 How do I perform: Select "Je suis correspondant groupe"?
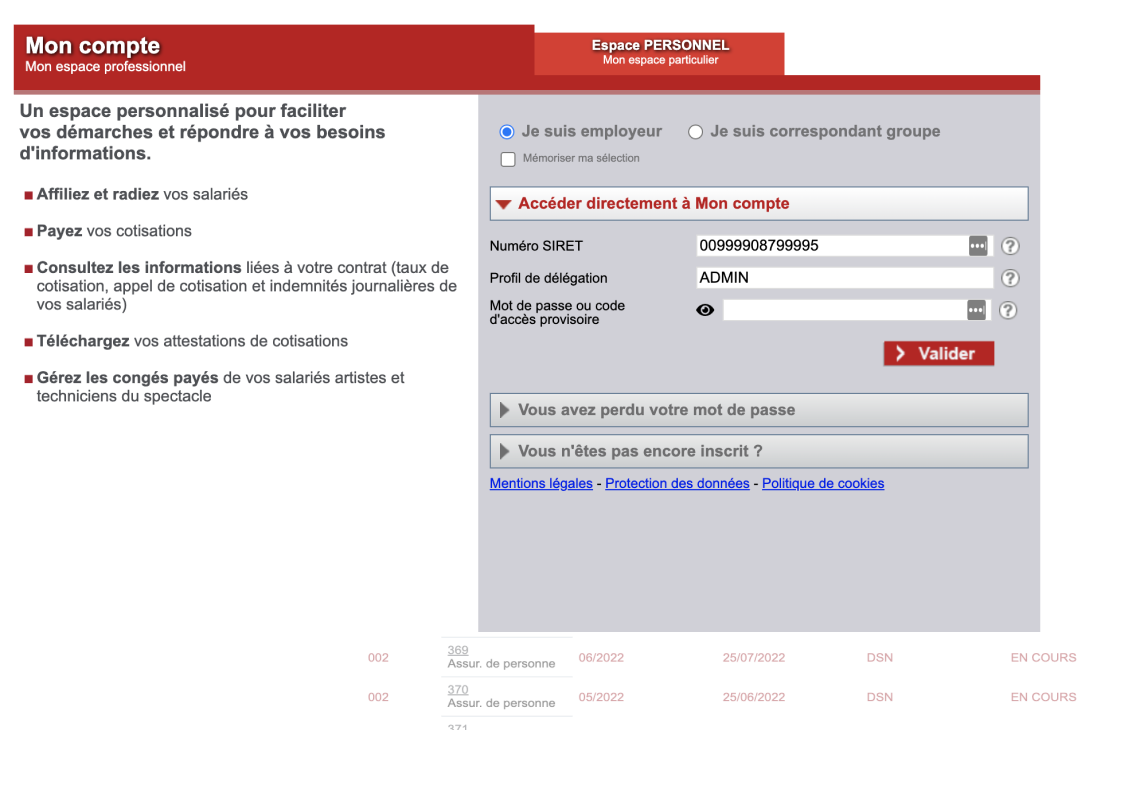tap(696, 131)
